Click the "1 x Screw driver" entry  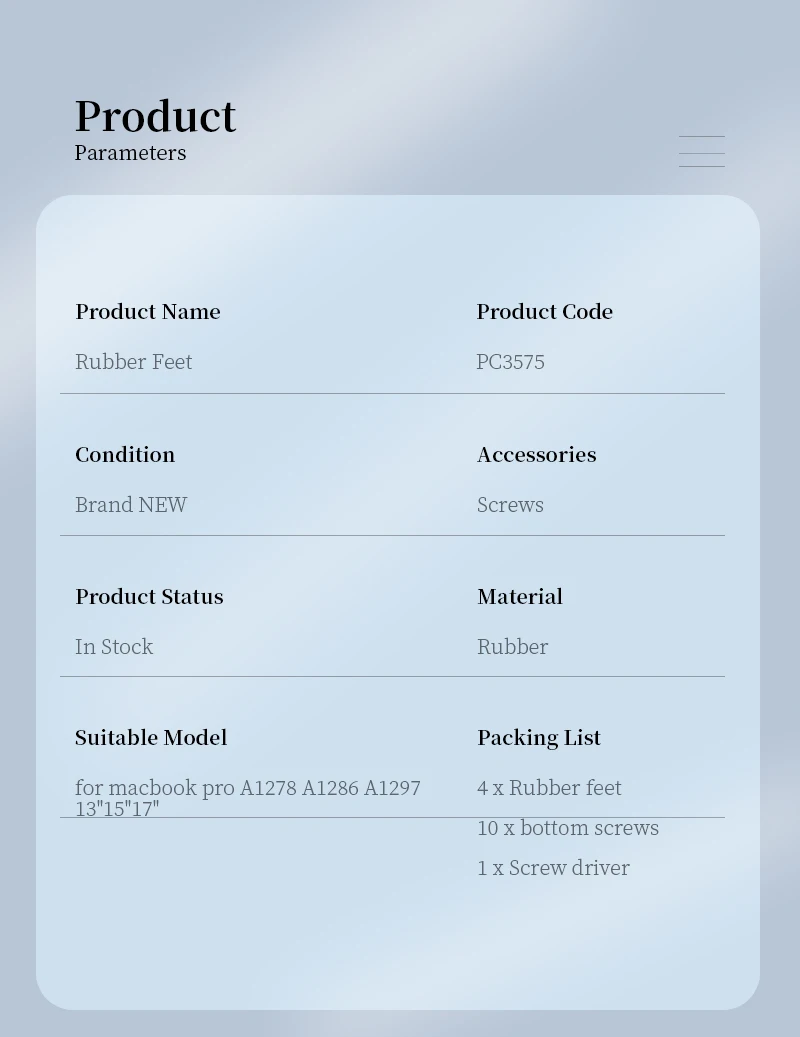click(x=553, y=868)
